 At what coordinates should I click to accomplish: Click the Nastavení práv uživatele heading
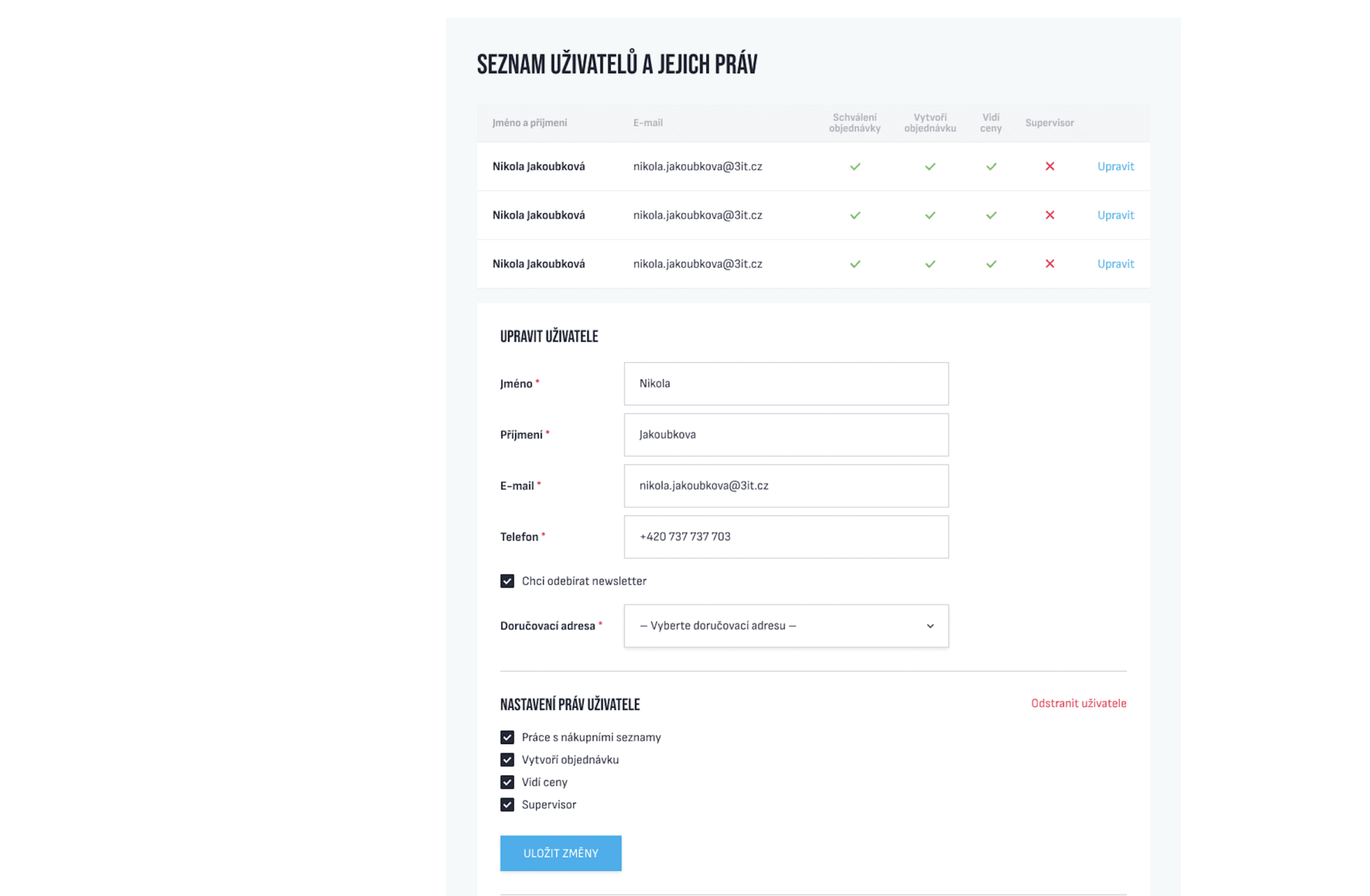pos(569,705)
